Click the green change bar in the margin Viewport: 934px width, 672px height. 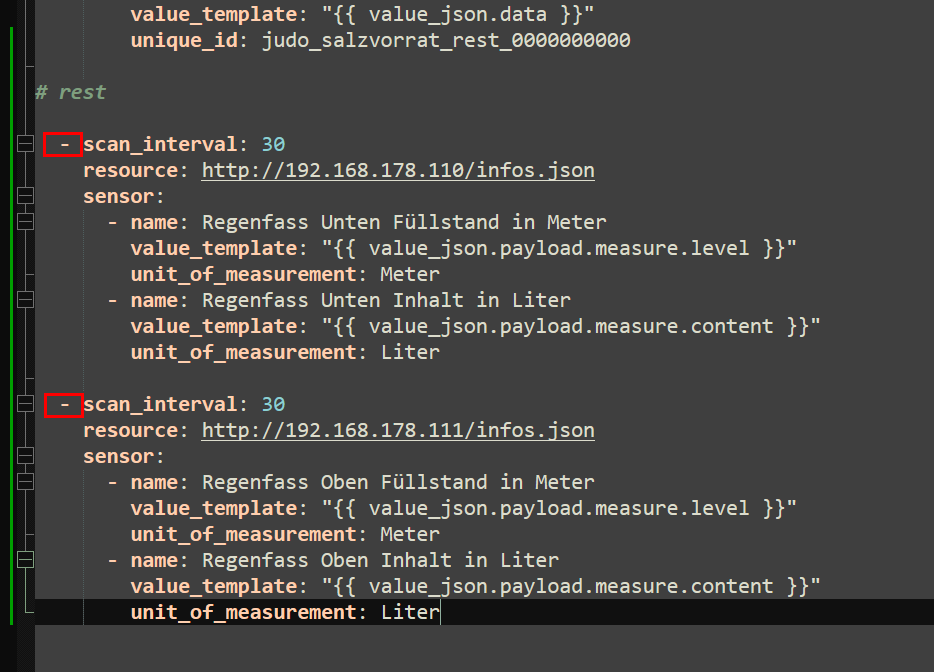11,325
